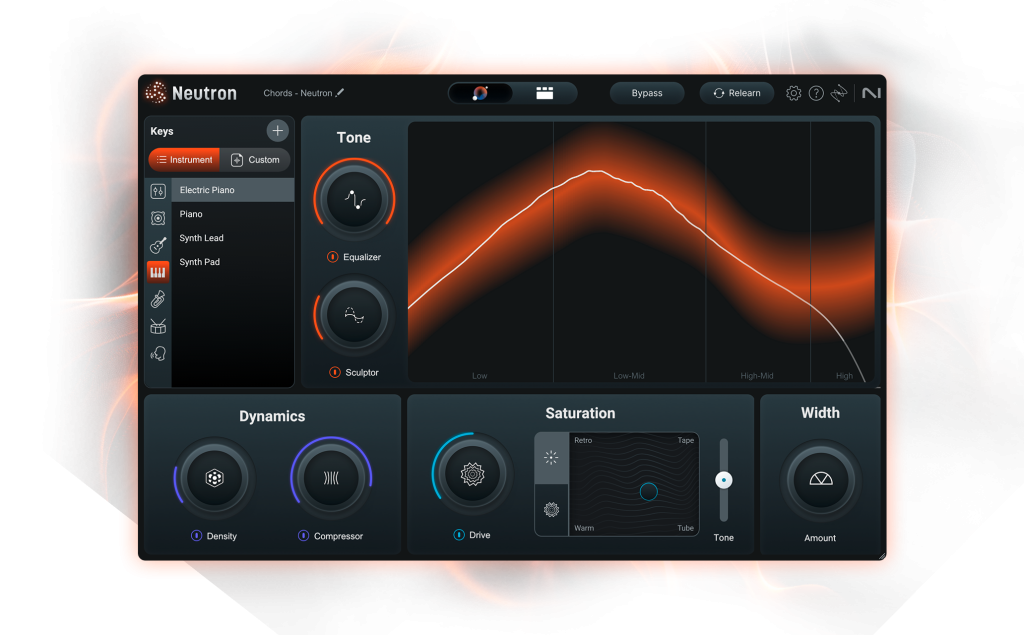Select the sparkle saturation mode icon
This screenshot has width=1024, height=635.
[x=551, y=457]
